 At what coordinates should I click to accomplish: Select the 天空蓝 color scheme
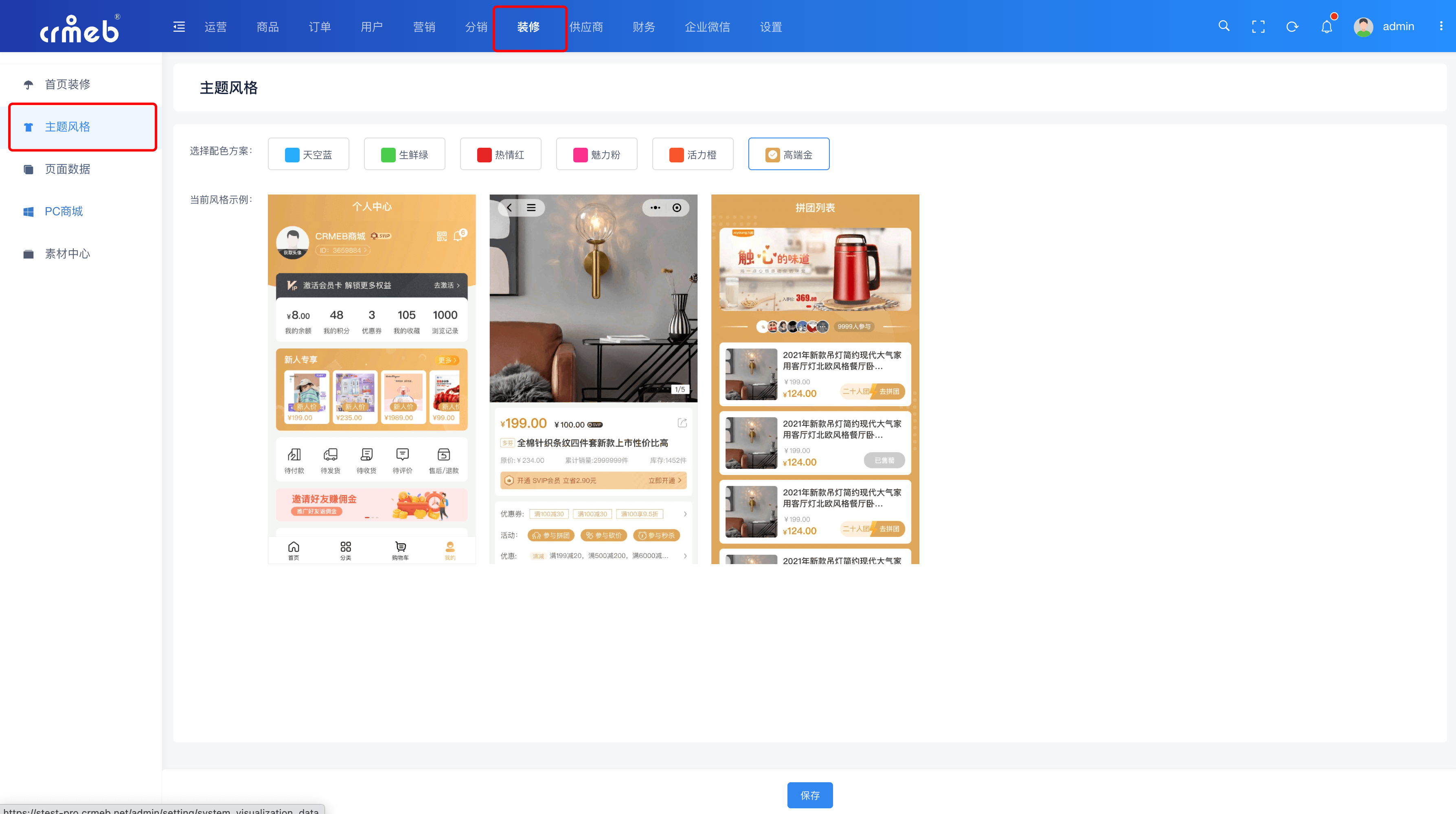[308, 154]
